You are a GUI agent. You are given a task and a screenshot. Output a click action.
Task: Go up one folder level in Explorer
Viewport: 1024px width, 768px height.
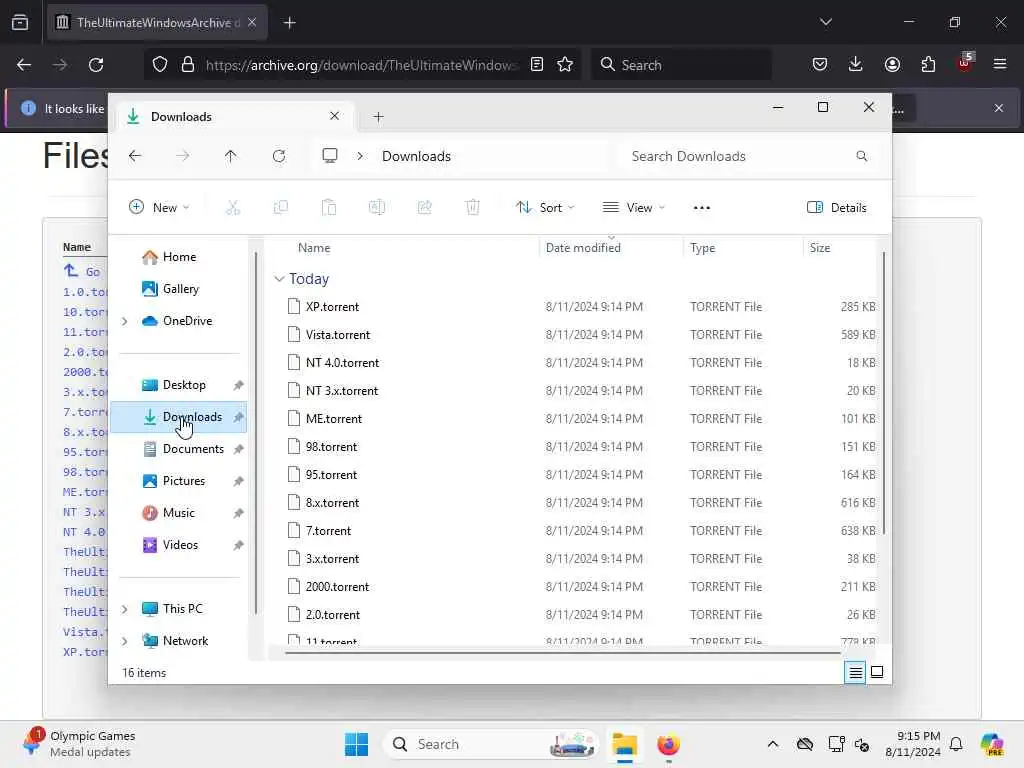click(231, 156)
